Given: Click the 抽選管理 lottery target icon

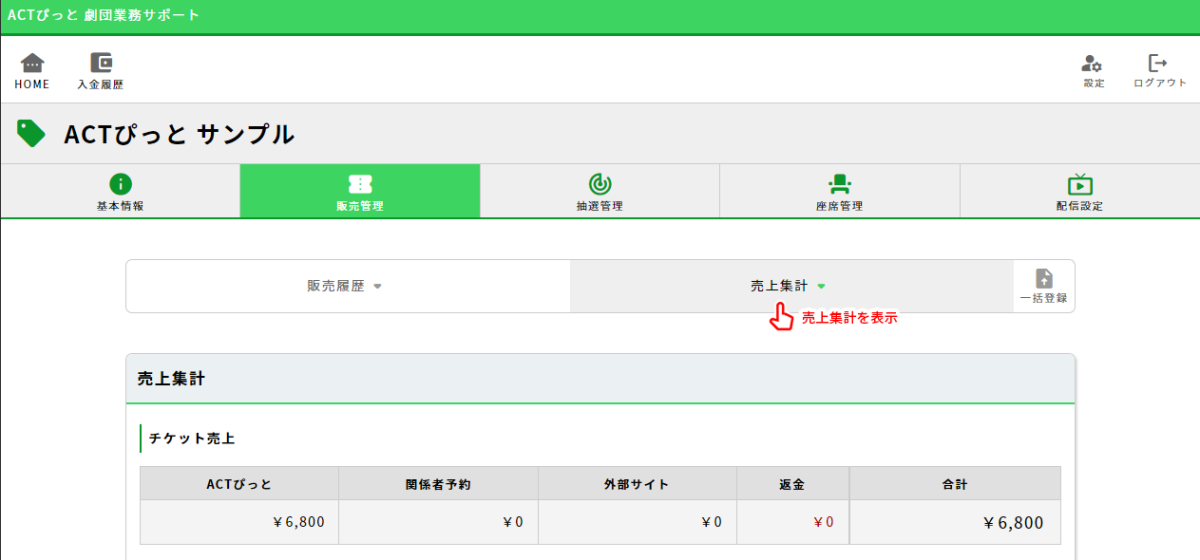Looking at the screenshot, I should point(600,184).
